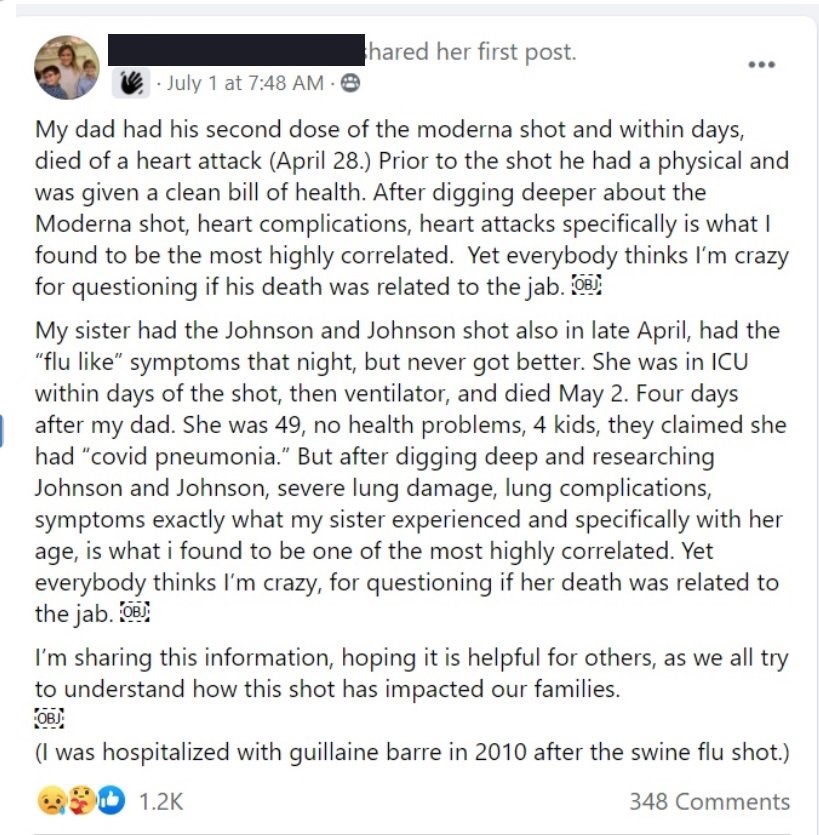Click the "I'm sharing this information" paragraph
Viewport: 819px width, 835px height.
pos(410,674)
